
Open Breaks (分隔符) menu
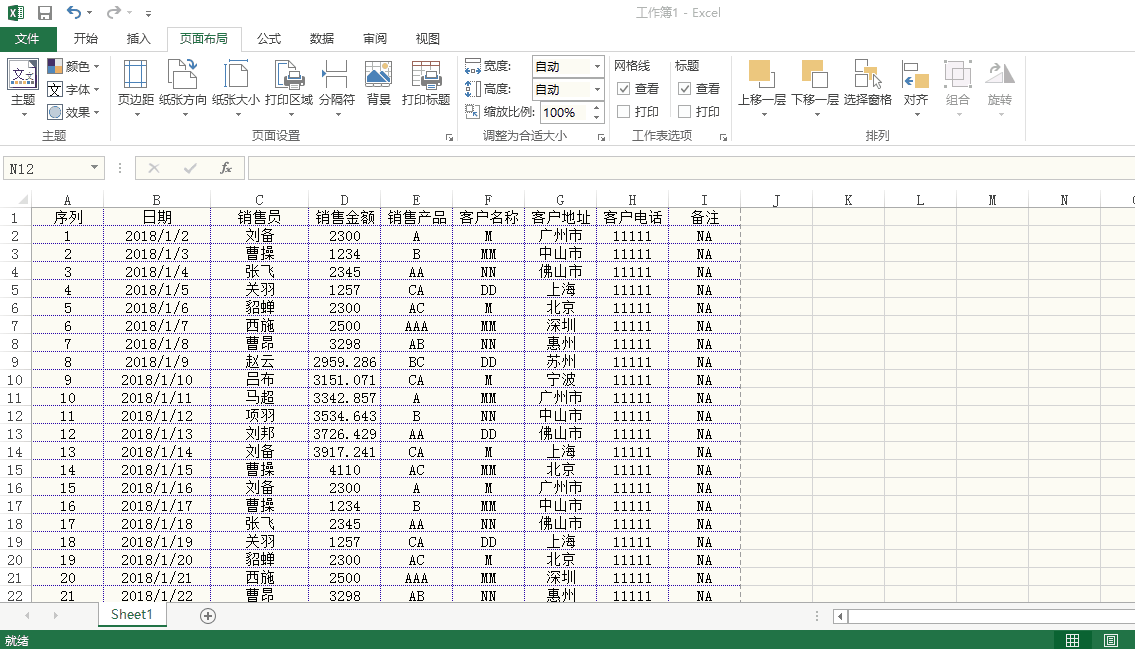coord(337,88)
